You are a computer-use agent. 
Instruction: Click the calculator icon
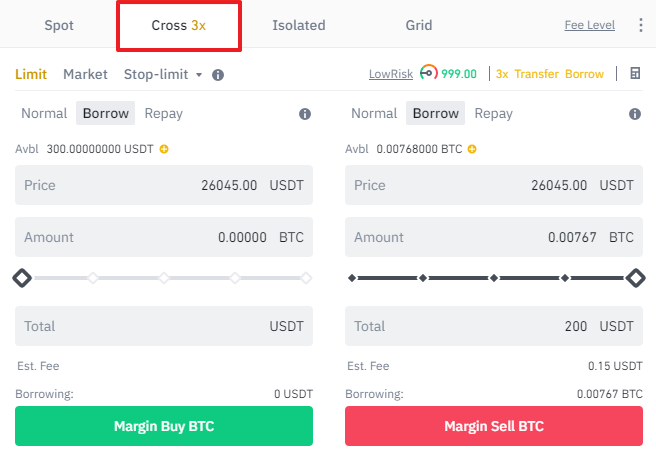(x=635, y=74)
